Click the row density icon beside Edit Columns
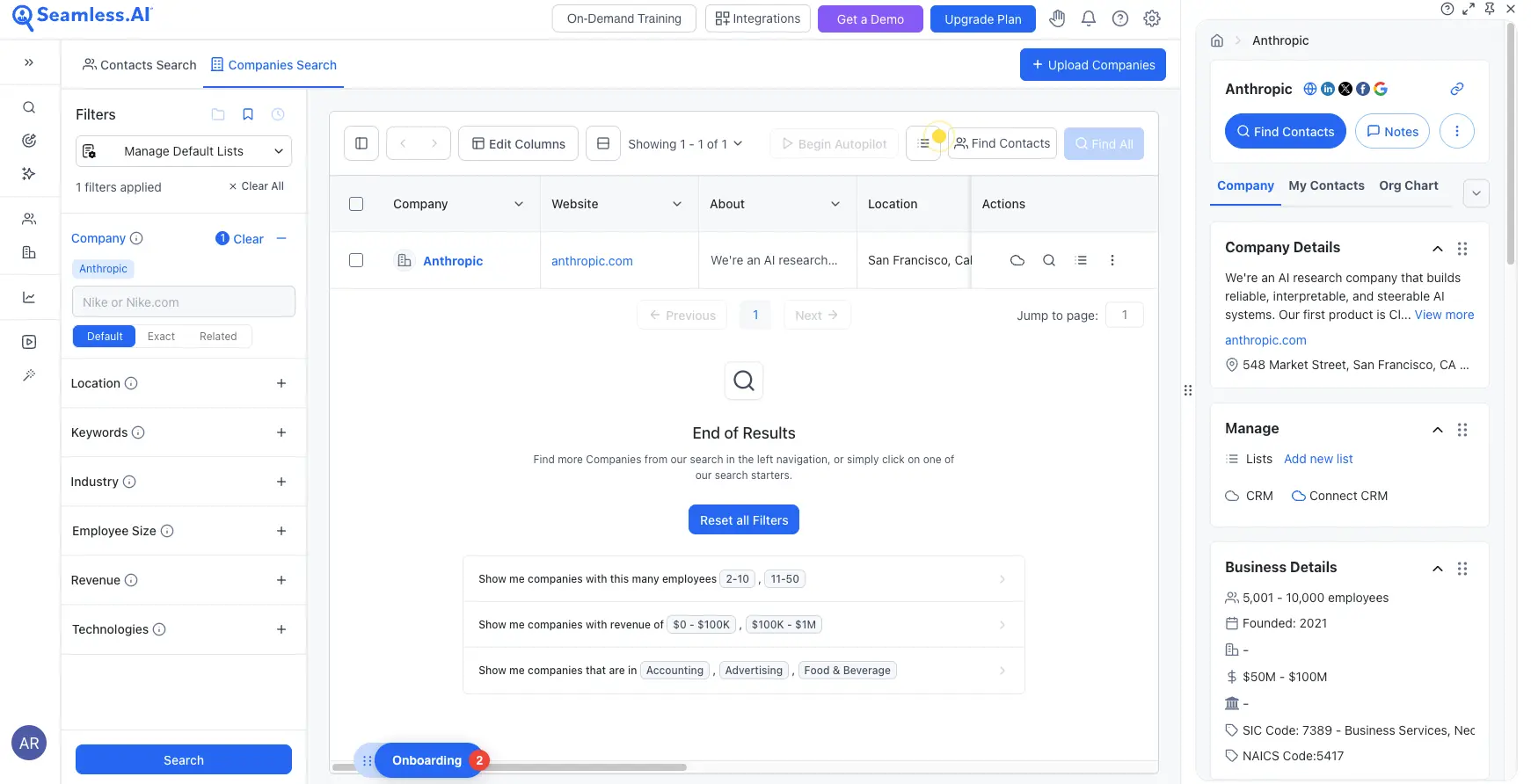The image size is (1531, 784). pos(603,143)
